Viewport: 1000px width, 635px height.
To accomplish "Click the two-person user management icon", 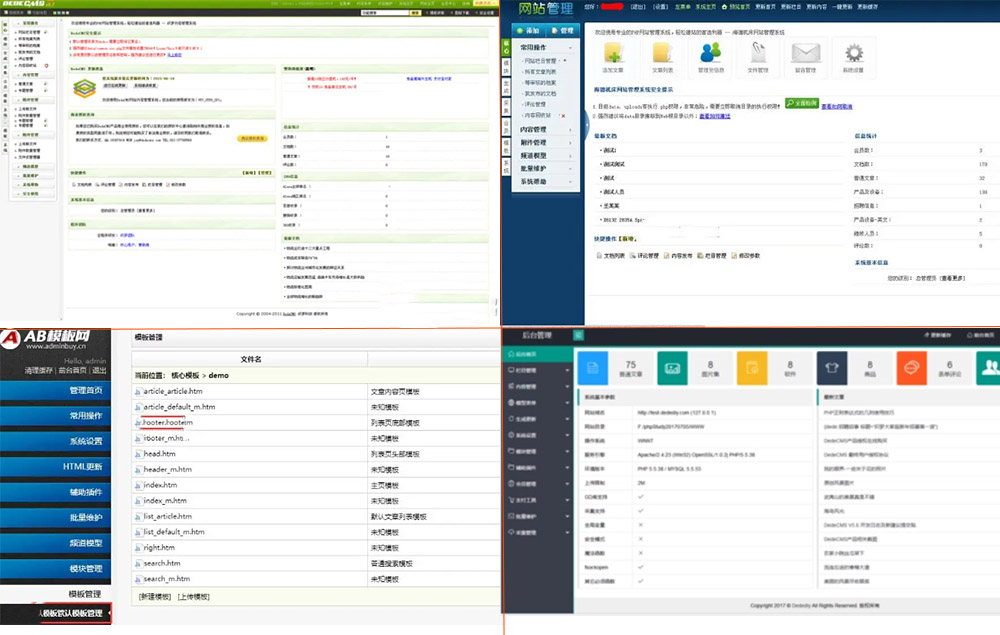I will (x=710, y=53).
